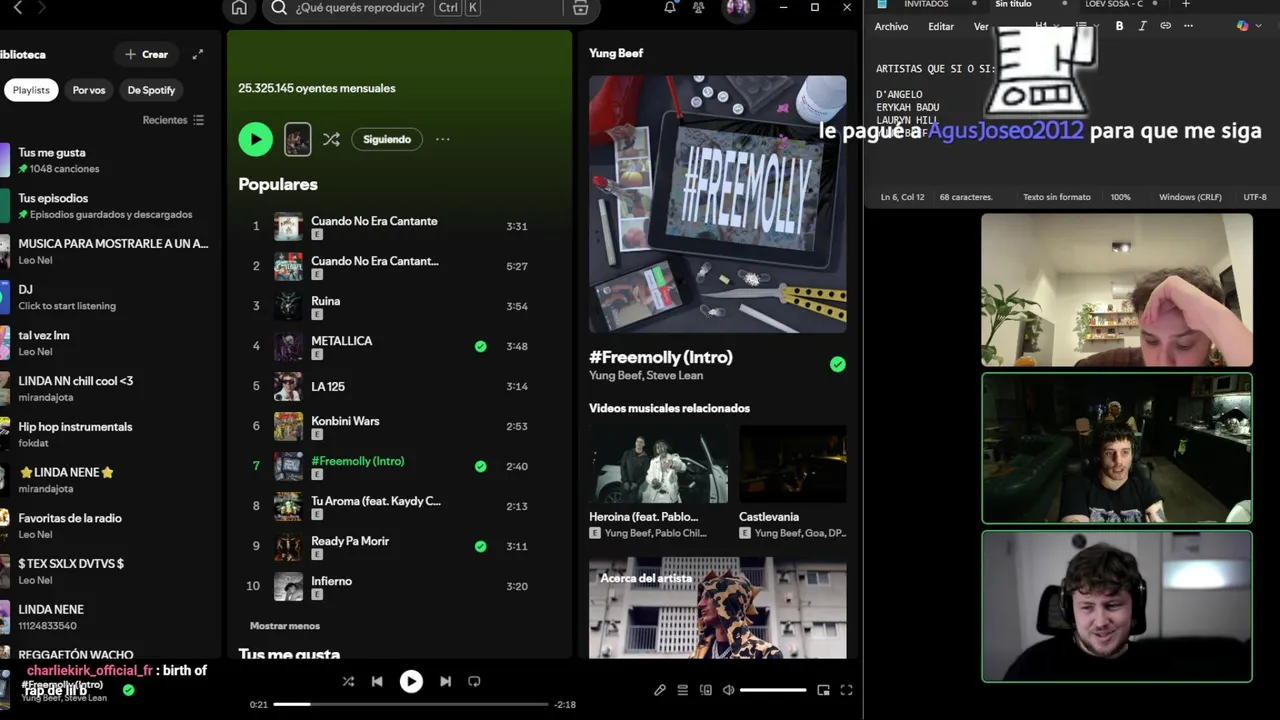Open Tus episodios in library
The width and height of the screenshot is (1280, 720).
pos(105,206)
